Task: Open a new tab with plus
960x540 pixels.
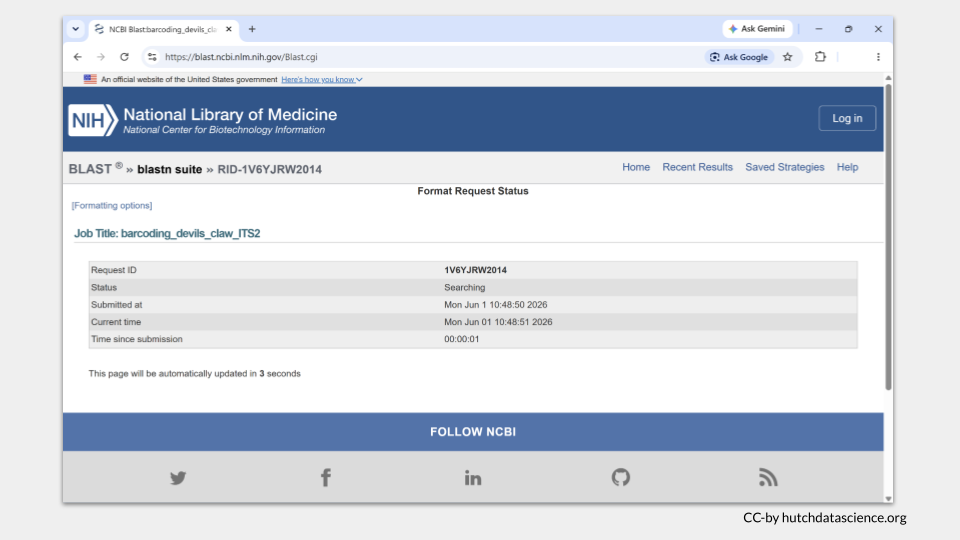Action: (x=252, y=29)
